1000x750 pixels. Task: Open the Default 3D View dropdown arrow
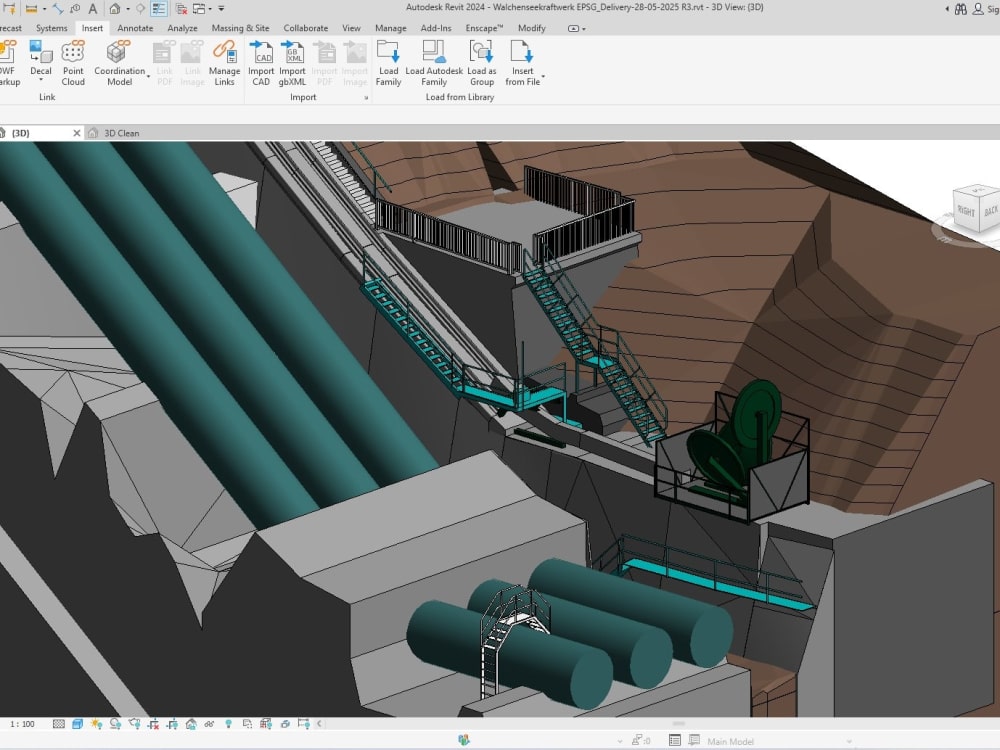click(x=128, y=9)
